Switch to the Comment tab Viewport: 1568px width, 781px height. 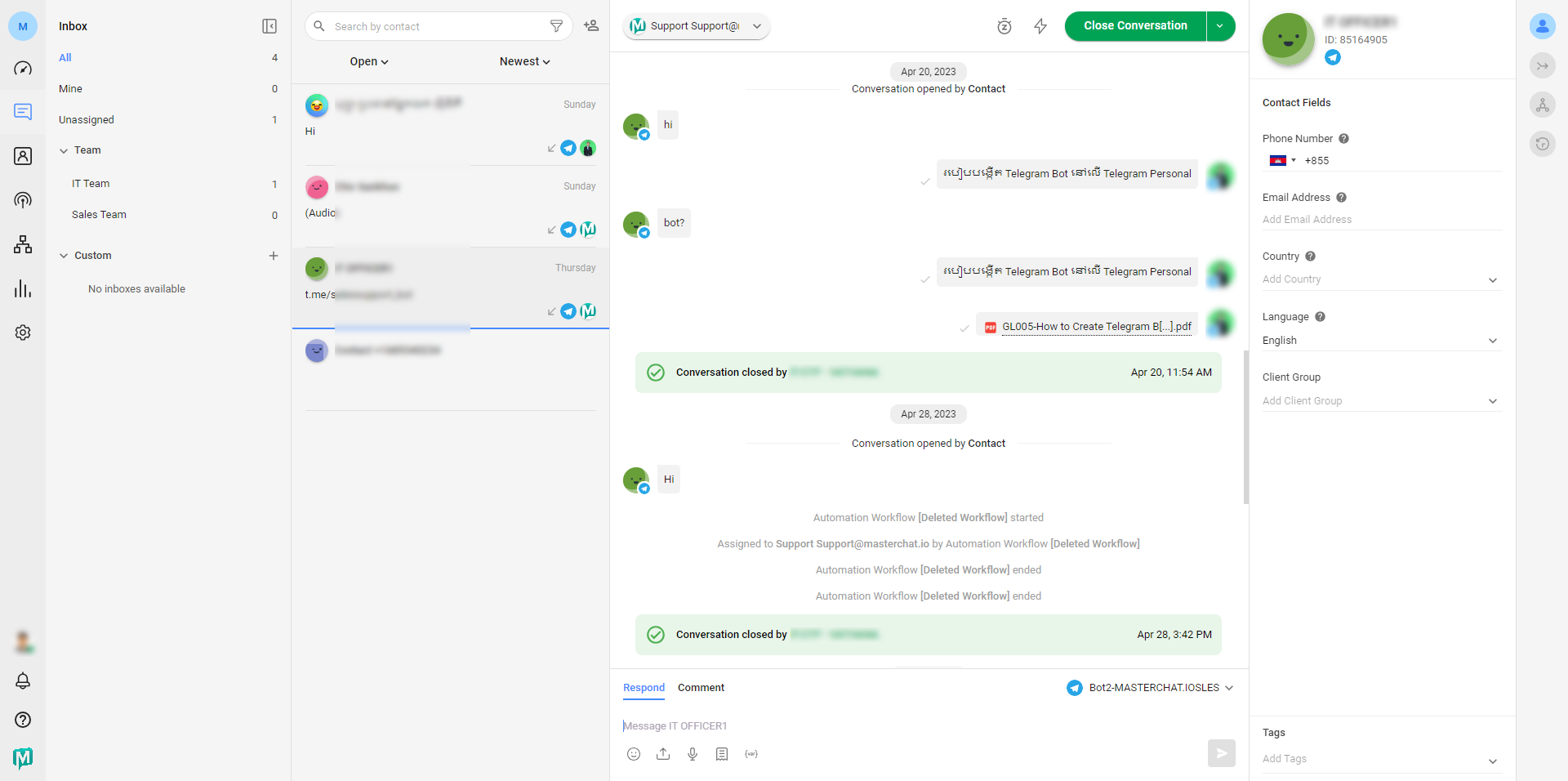pyautogui.click(x=701, y=688)
